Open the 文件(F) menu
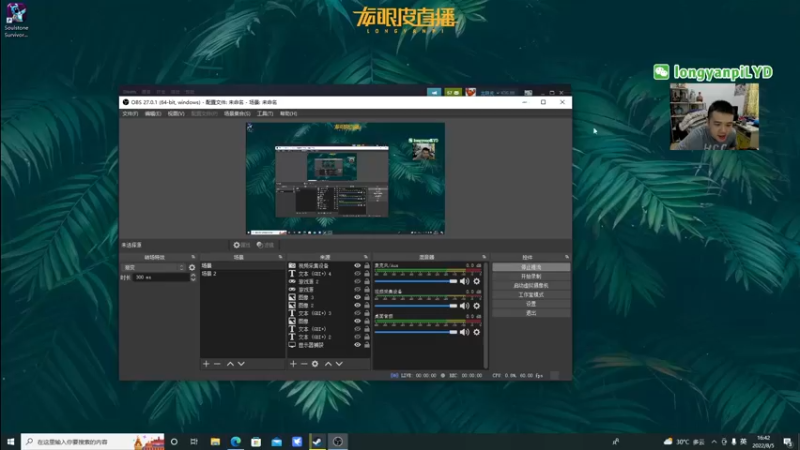The height and width of the screenshot is (450, 800). [130, 114]
